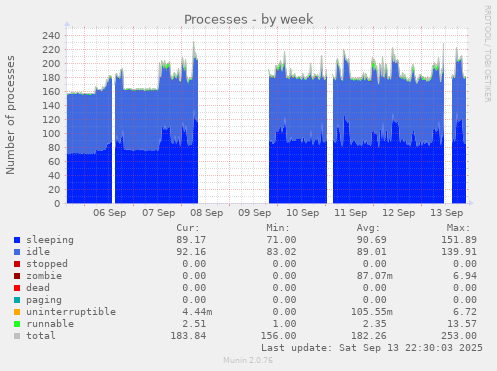The width and height of the screenshot is (497, 371).
Task: Click total current value 183.84
Action: coord(188,336)
